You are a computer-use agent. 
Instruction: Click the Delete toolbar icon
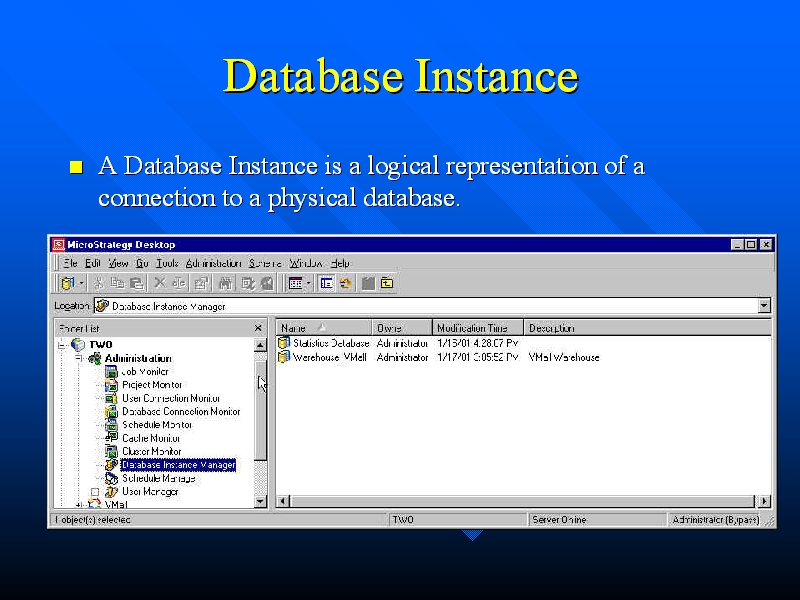(160, 284)
